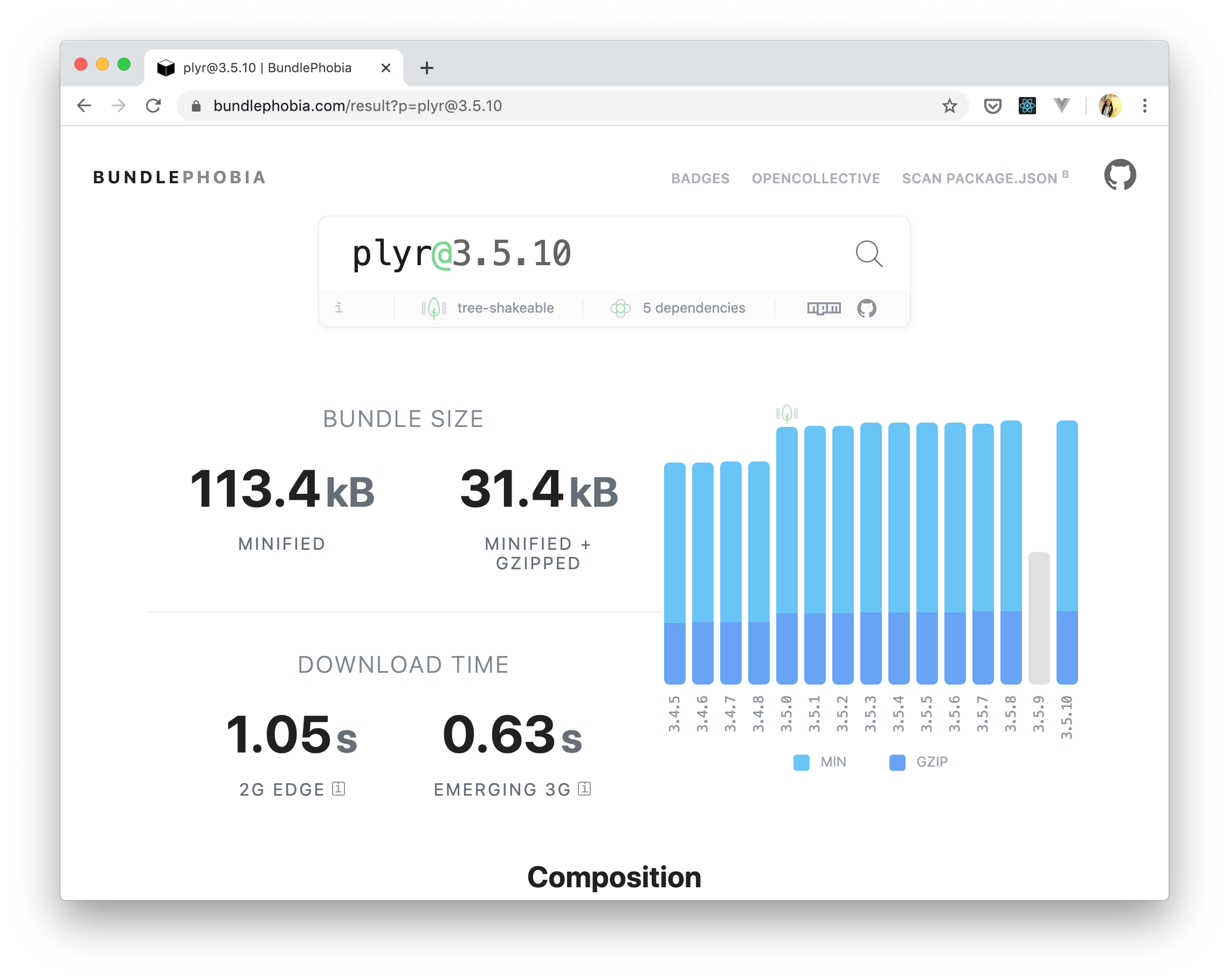Click the tree-shakeable label

click(x=505, y=308)
